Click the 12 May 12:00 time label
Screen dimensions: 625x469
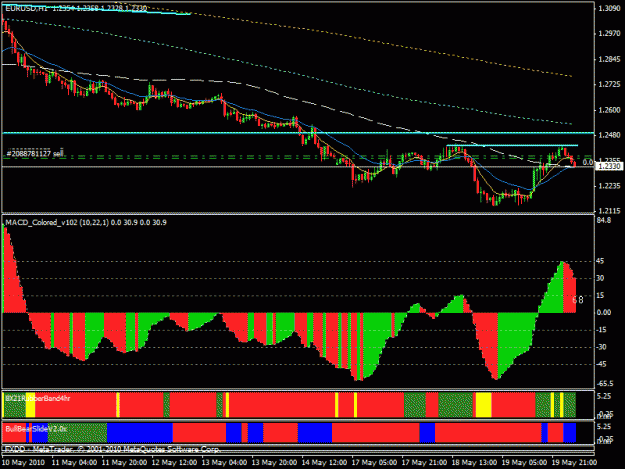(x=174, y=463)
